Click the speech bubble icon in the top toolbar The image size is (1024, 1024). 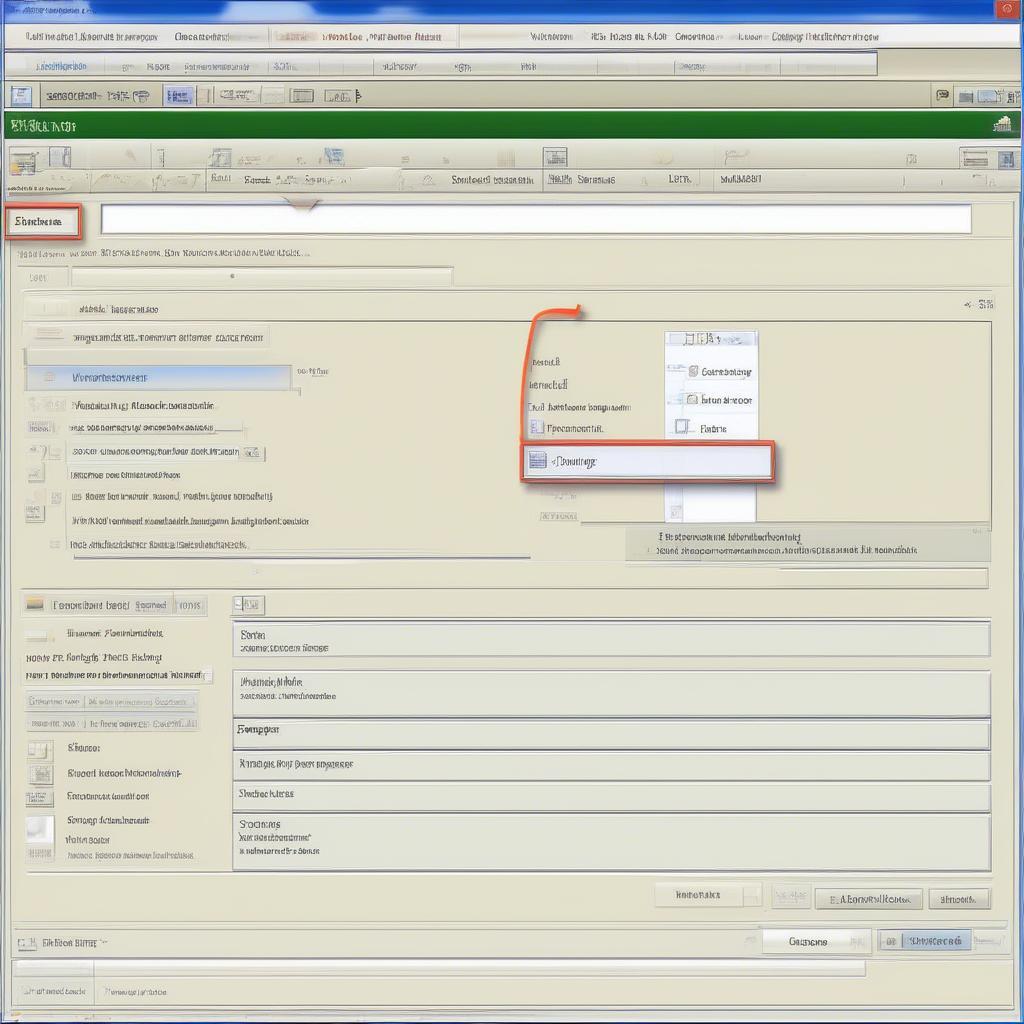(x=942, y=96)
